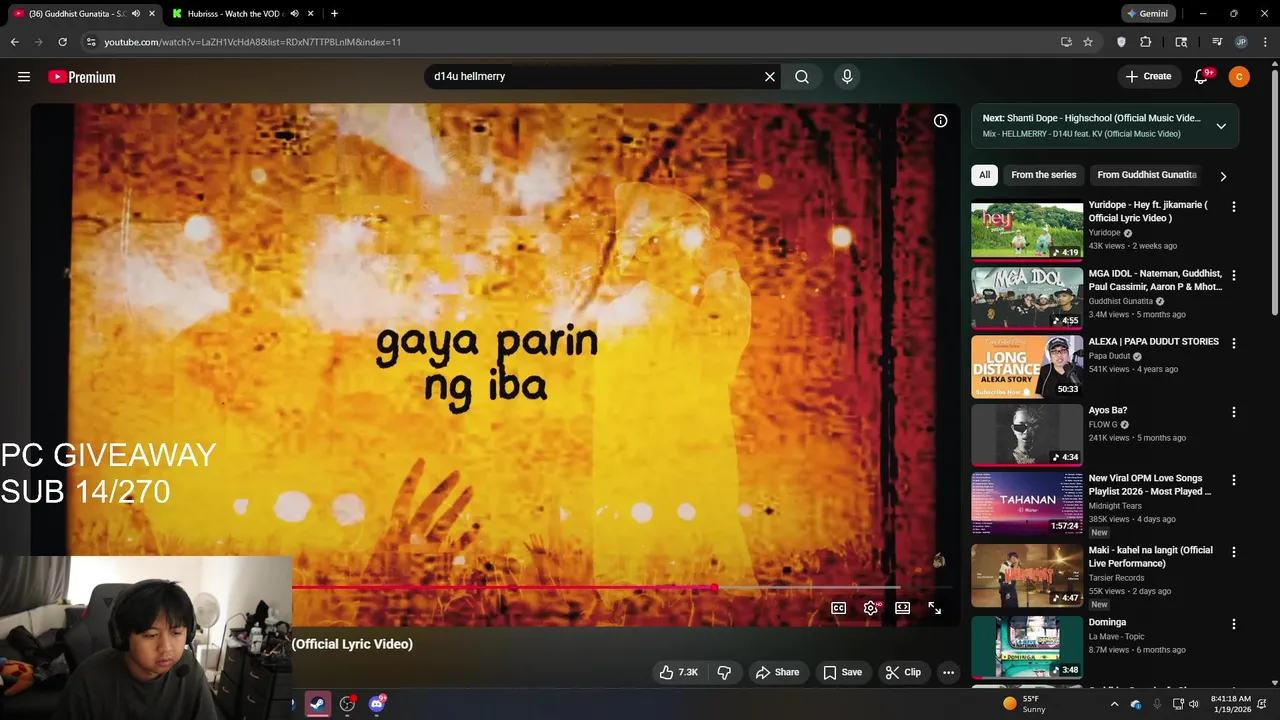The height and width of the screenshot is (720, 1280).
Task: Open the Yuridope channel link
Action: click(1104, 233)
